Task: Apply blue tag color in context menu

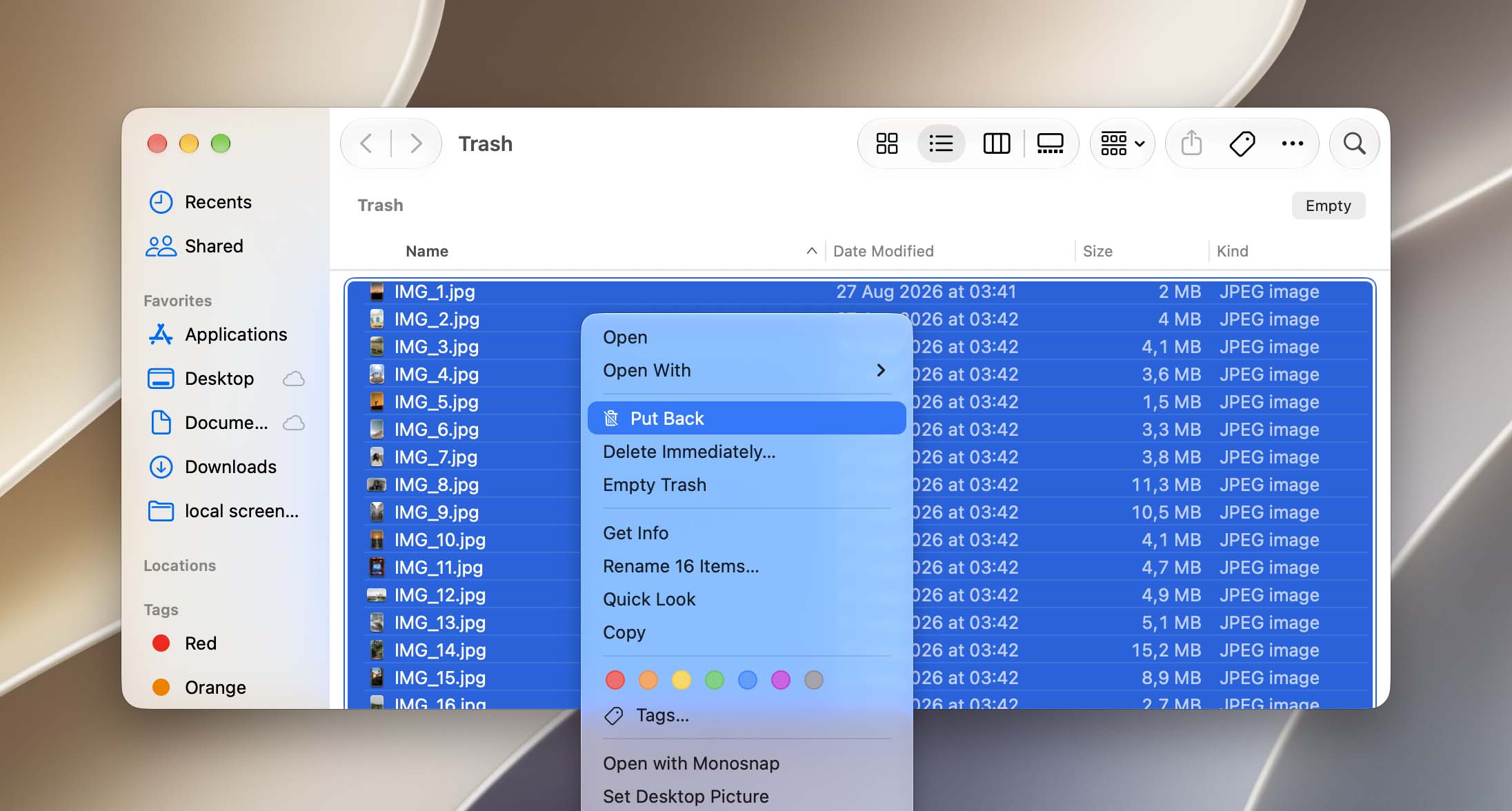Action: (x=747, y=680)
